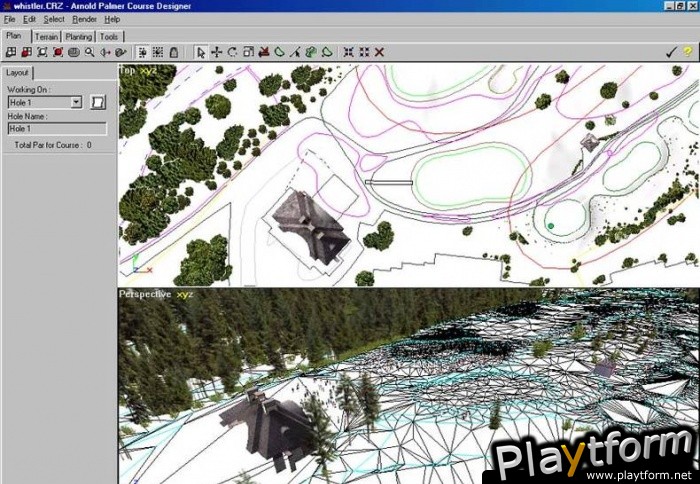
Task: Click the filled green shape tool
Action: pos(311,52)
